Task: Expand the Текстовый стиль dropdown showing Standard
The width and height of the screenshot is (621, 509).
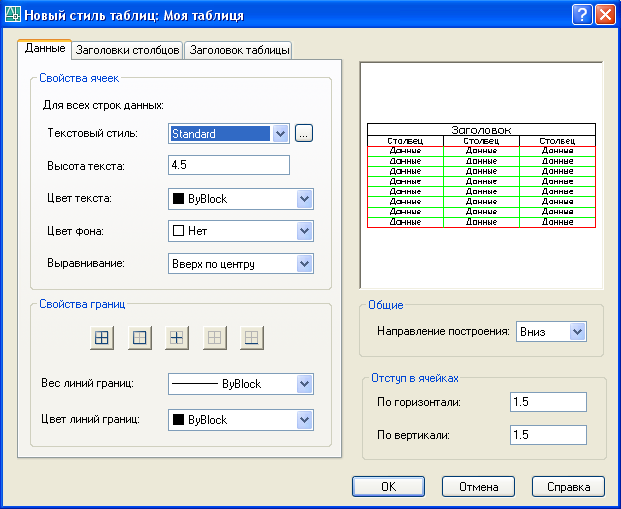Action: 280,133
